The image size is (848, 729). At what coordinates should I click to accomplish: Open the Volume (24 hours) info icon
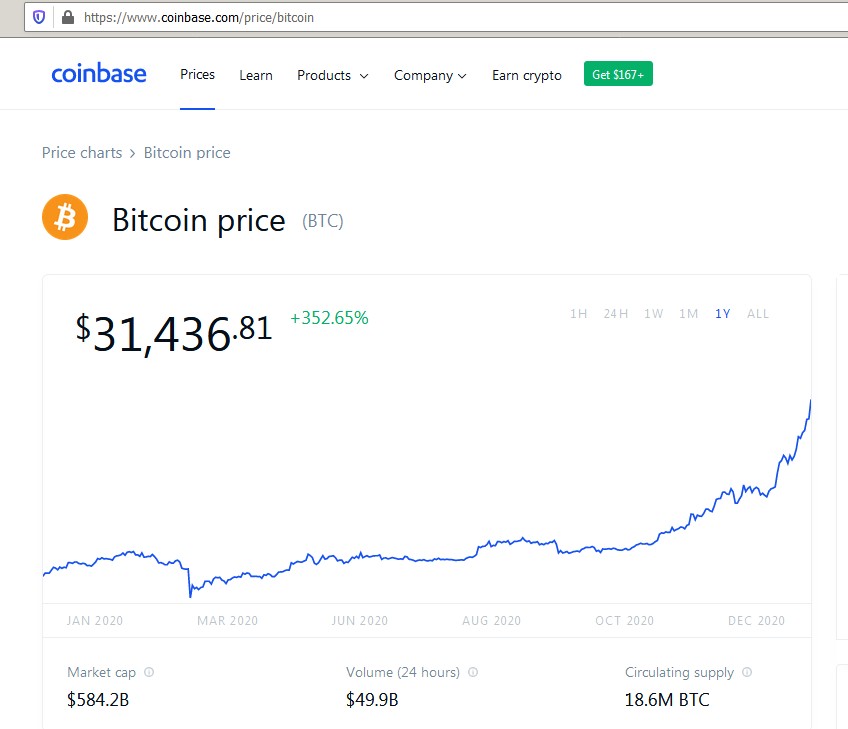point(473,672)
